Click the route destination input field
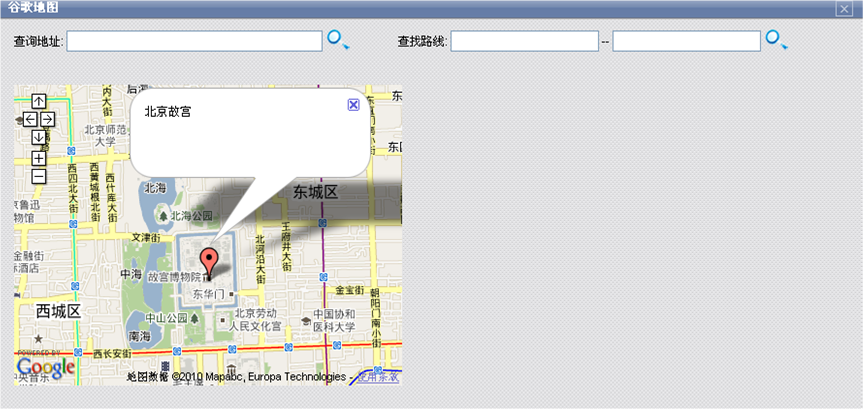Viewport: 863px width, 409px height. pyautogui.click(x=686, y=41)
